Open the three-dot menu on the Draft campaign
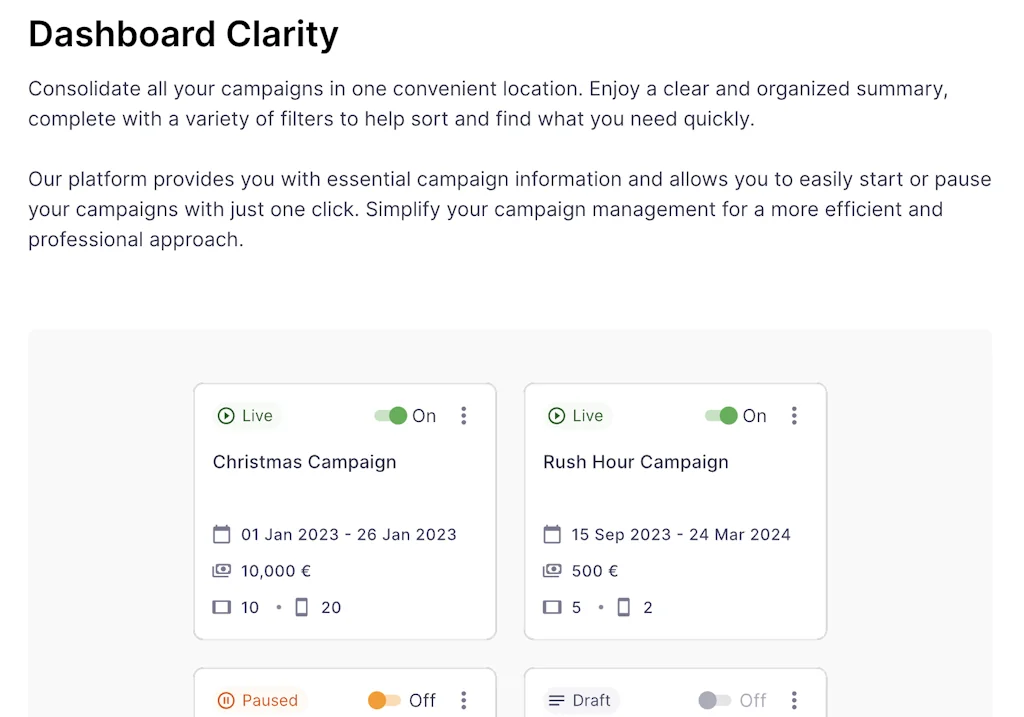Screen dimensions: 1024x717 tap(794, 700)
